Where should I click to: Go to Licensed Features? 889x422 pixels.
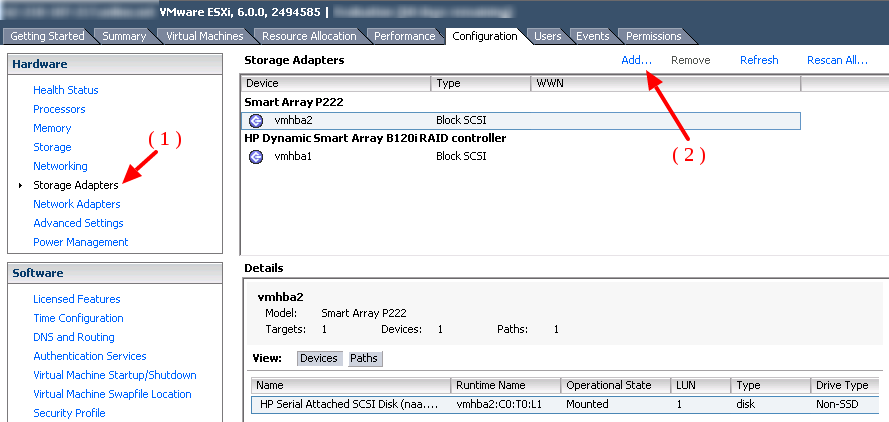point(76,299)
